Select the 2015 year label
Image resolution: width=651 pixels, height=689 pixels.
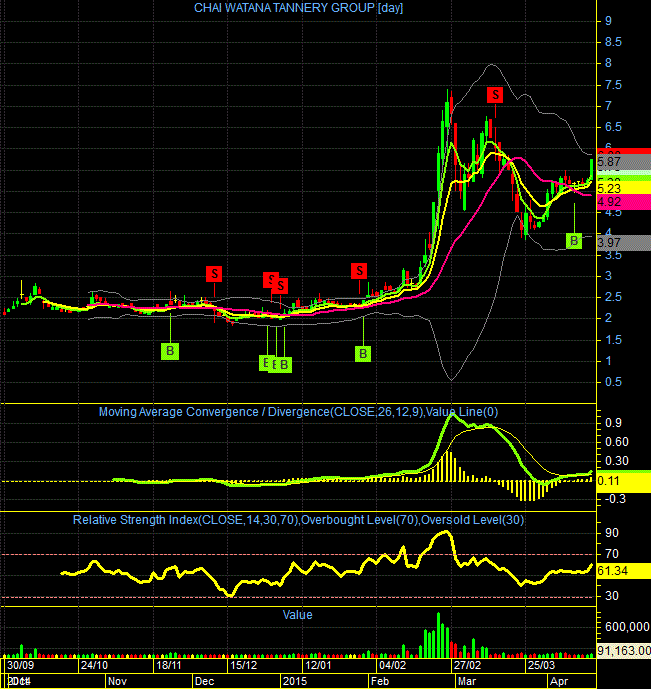[x=295, y=682]
